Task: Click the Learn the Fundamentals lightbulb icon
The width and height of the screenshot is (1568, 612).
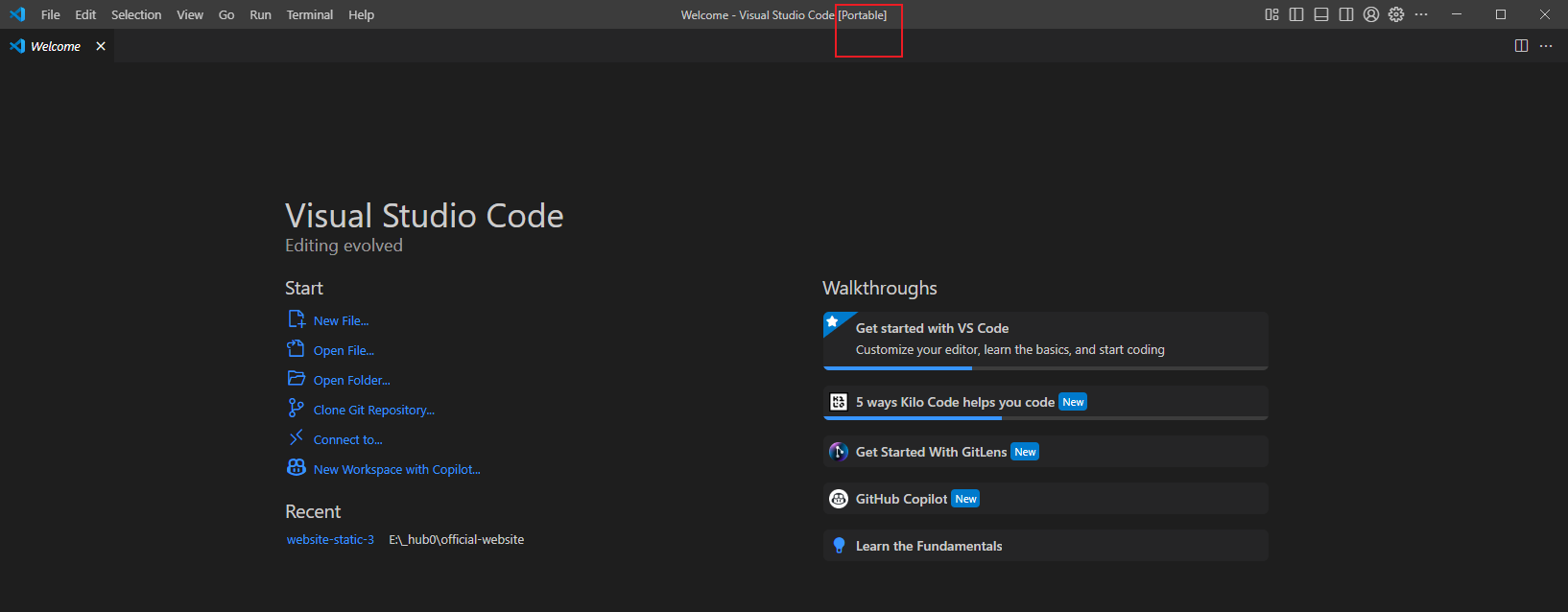Action: pyautogui.click(x=839, y=546)
